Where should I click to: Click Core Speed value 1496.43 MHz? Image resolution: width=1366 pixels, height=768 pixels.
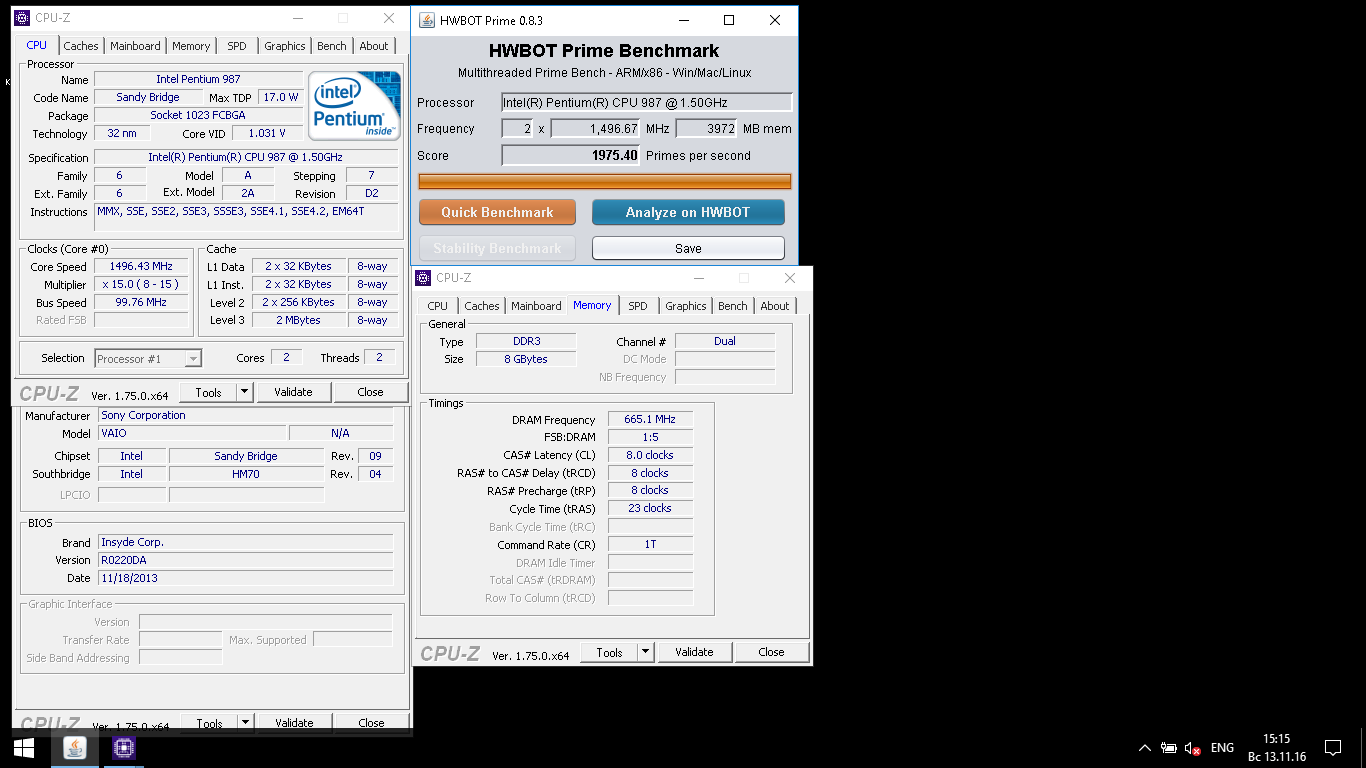click(x=141, y=266)
